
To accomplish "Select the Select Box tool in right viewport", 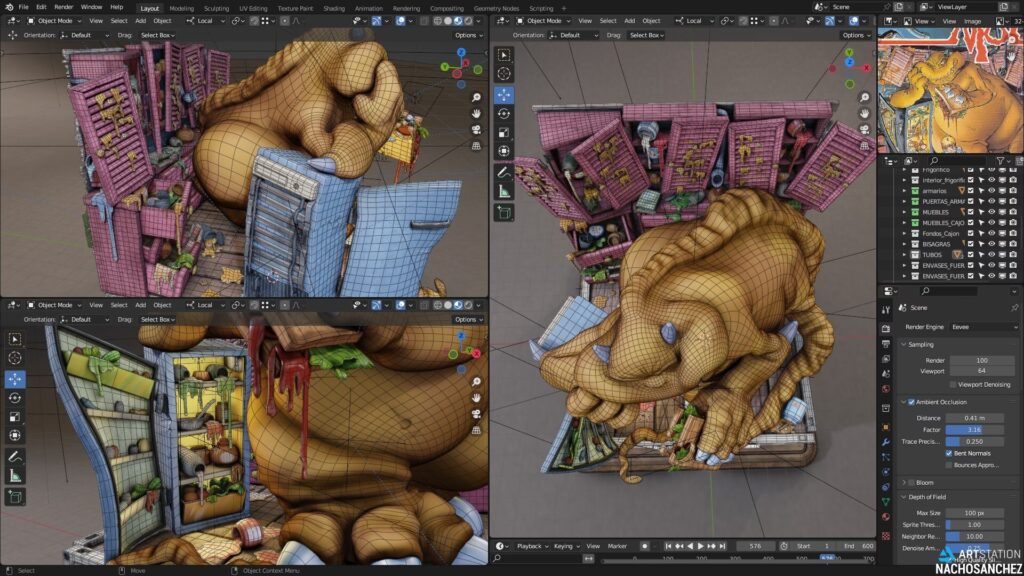I will [x=504, y=55].
